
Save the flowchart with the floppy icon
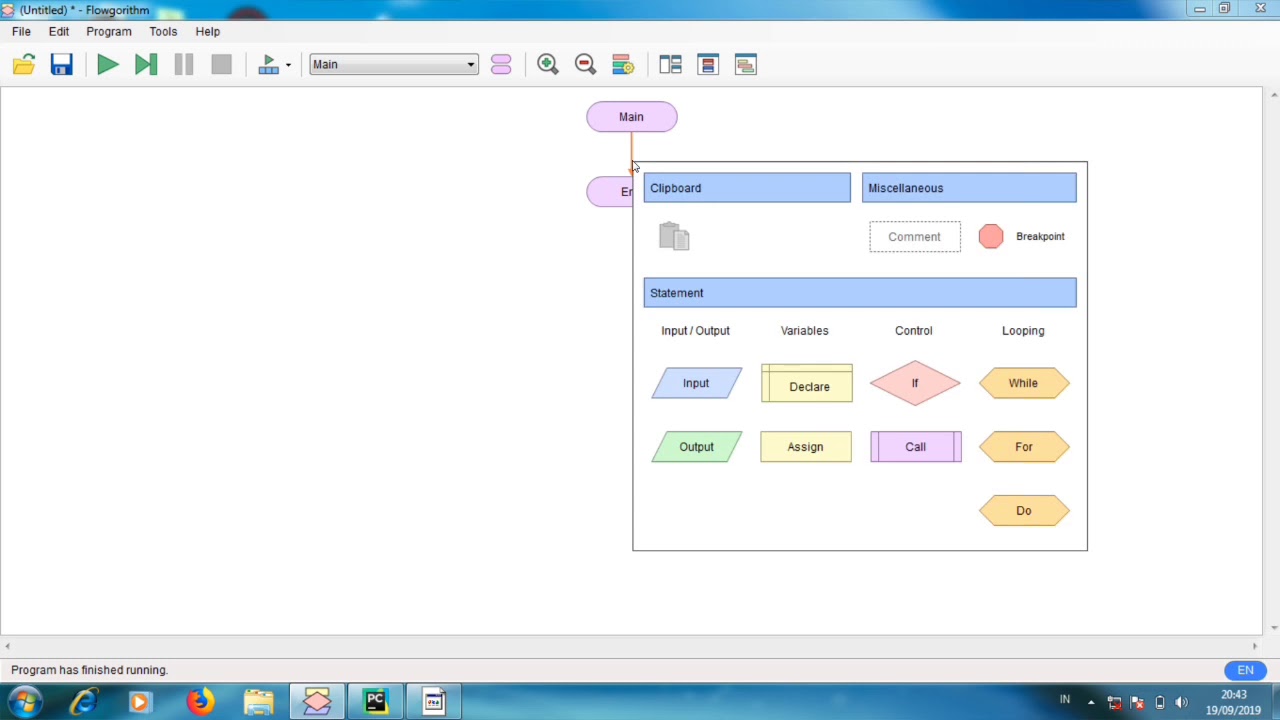click(x=62, y=65)
